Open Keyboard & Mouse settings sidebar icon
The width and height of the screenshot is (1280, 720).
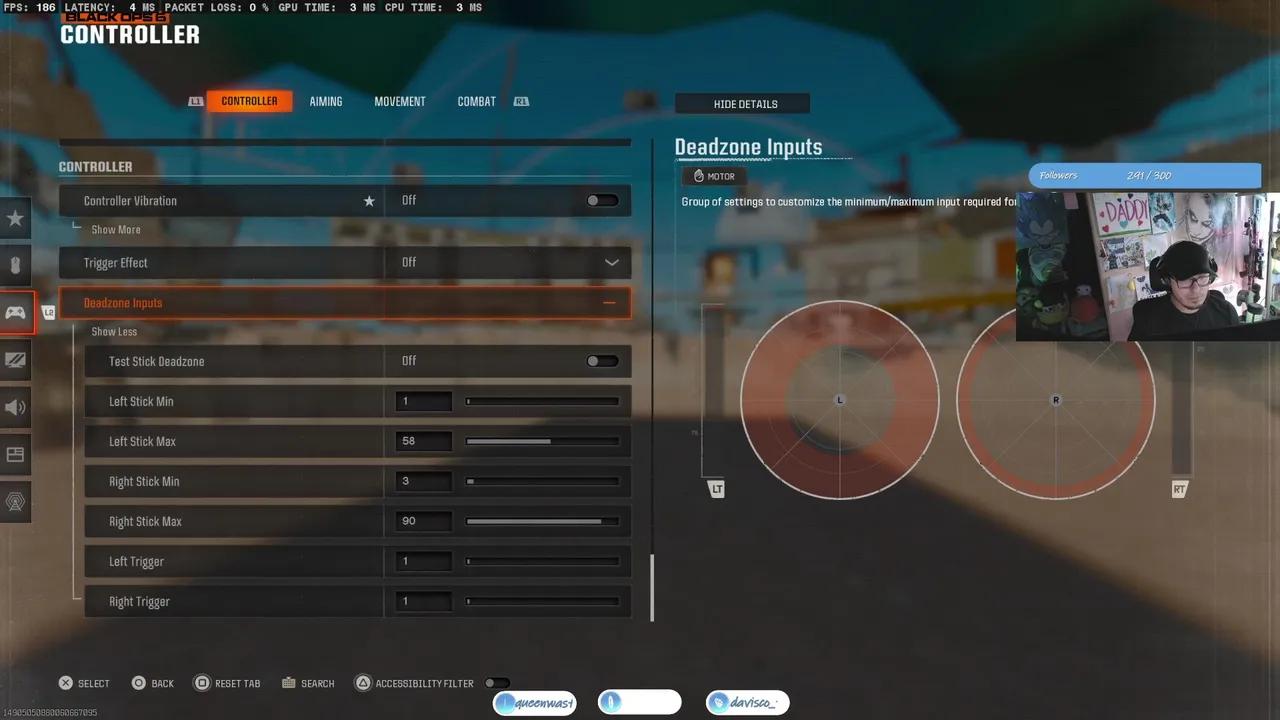coord(15,265)
